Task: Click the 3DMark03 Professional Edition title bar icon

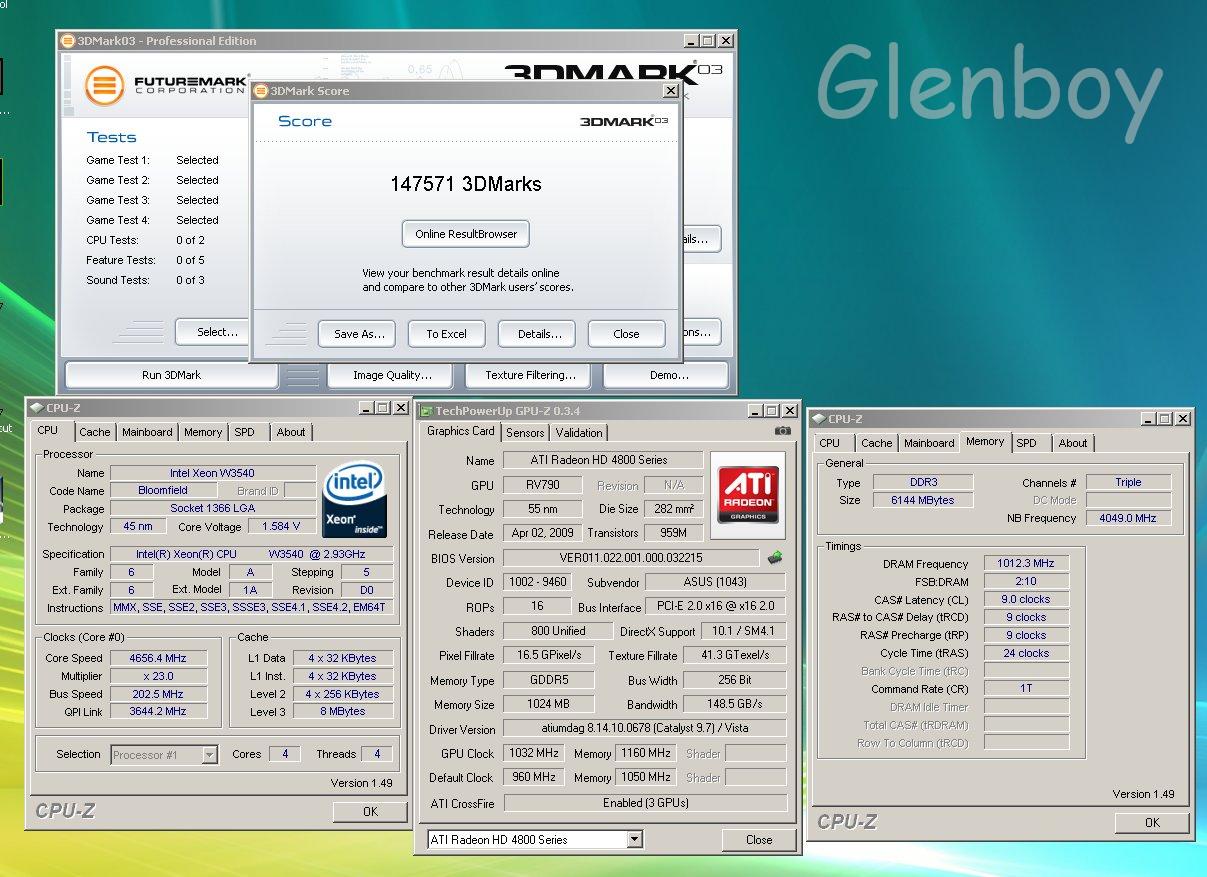Action: click(68, 41)
